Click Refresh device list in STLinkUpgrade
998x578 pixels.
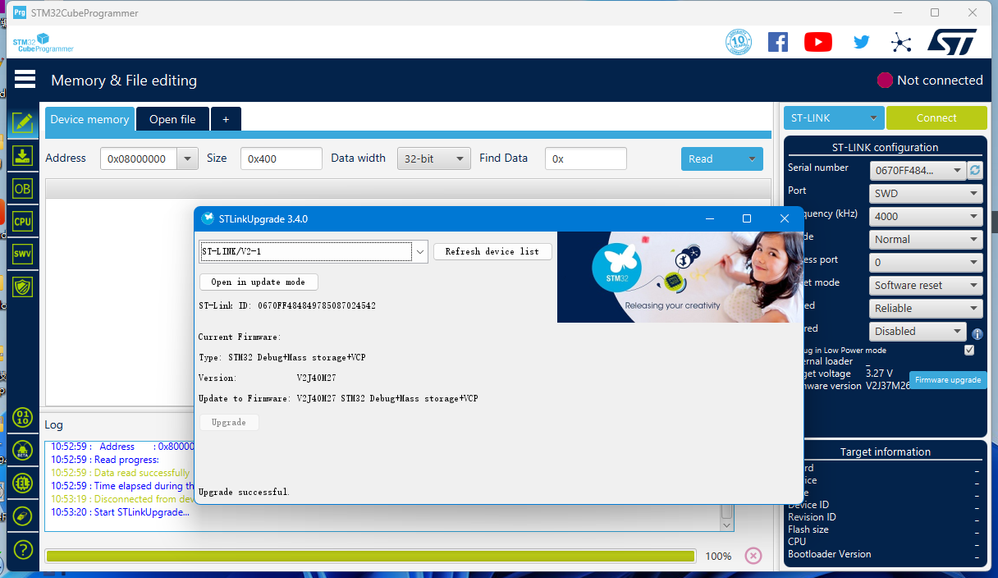(492, 251)
